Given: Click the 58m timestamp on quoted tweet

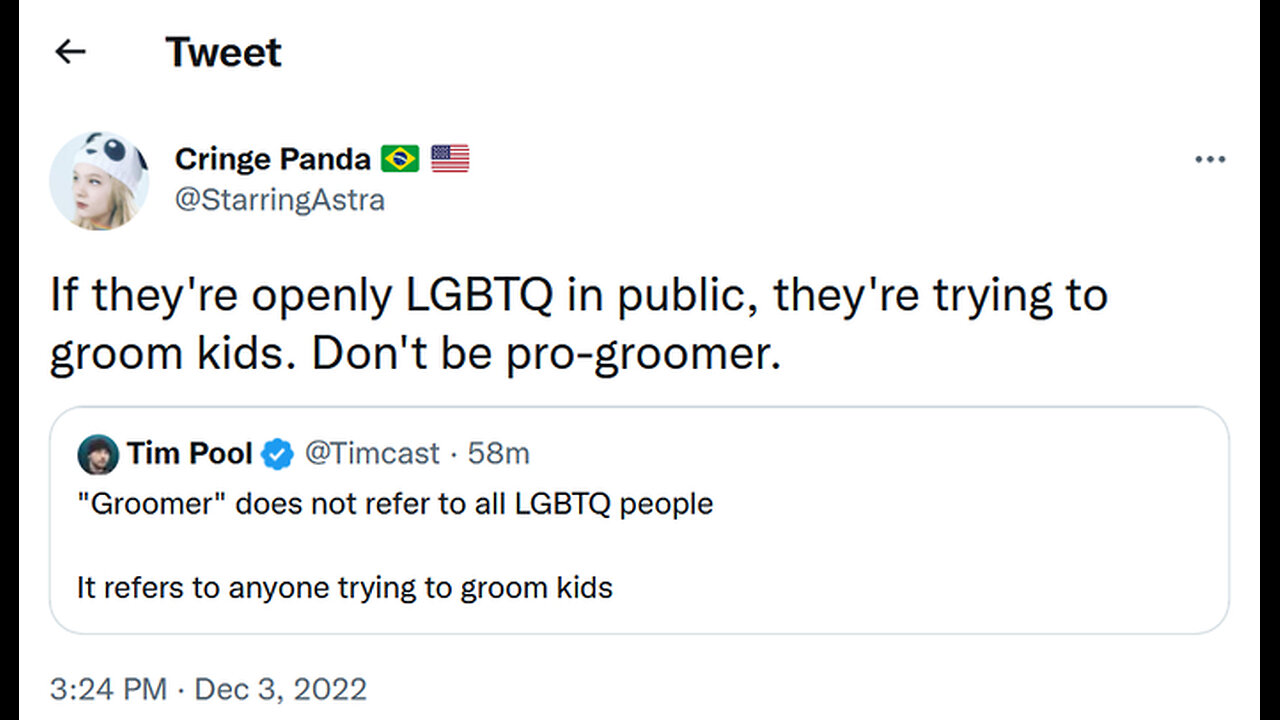Looking at the screenshot, I should pos(498,454).
